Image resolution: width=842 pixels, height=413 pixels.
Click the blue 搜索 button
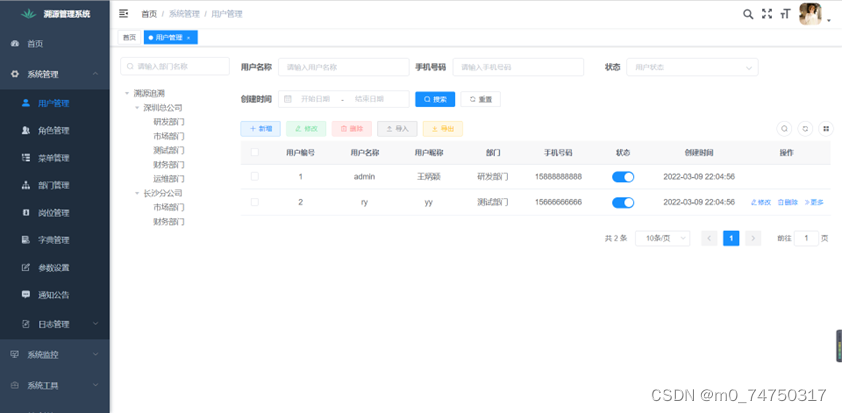(x=435, y=99)
